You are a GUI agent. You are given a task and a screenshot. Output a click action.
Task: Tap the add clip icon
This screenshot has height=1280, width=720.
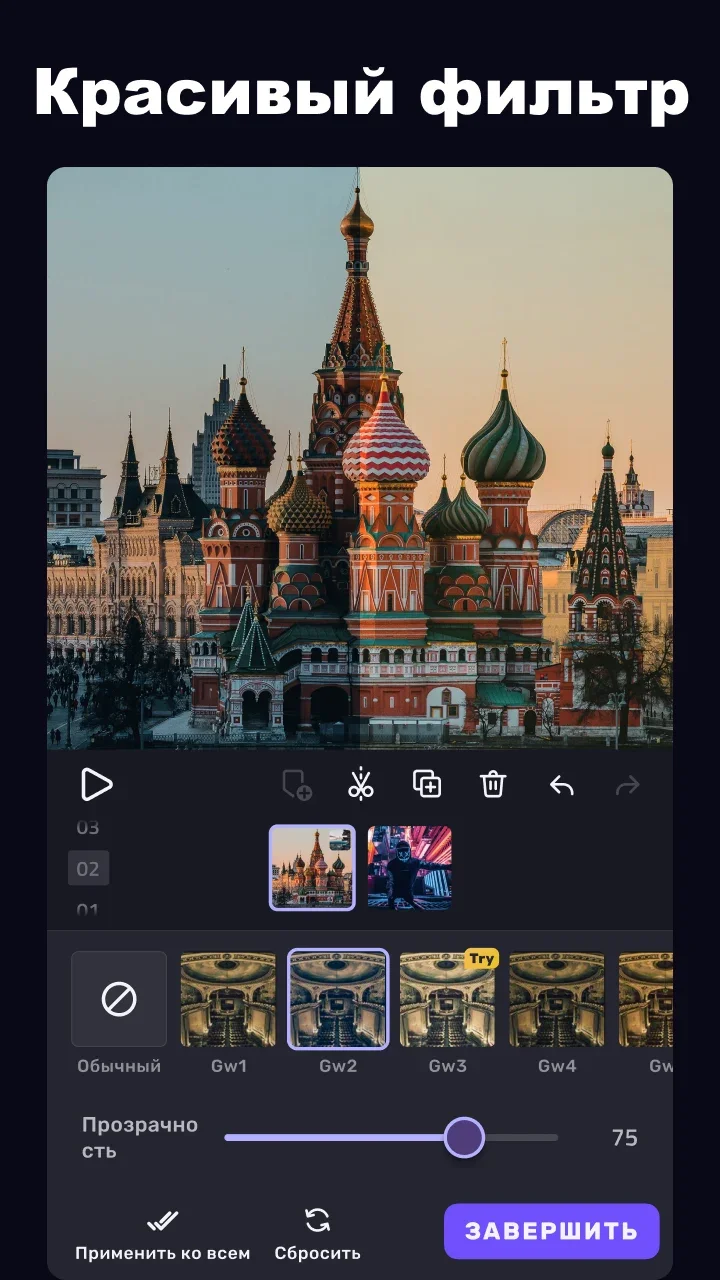pyautogui.click(x=297, y=786)
